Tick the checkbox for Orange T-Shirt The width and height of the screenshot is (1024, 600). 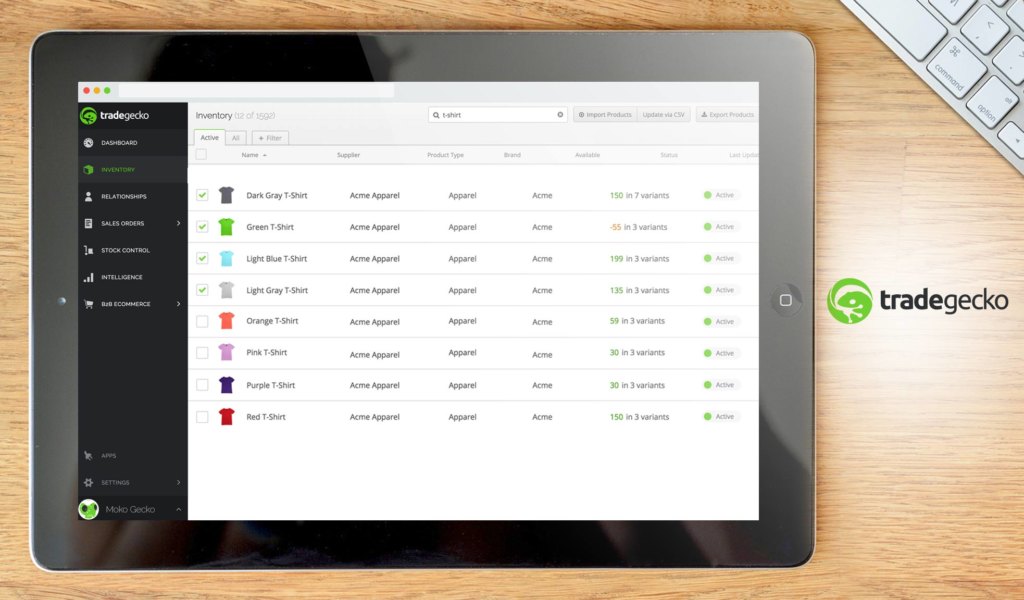point(201,320)
